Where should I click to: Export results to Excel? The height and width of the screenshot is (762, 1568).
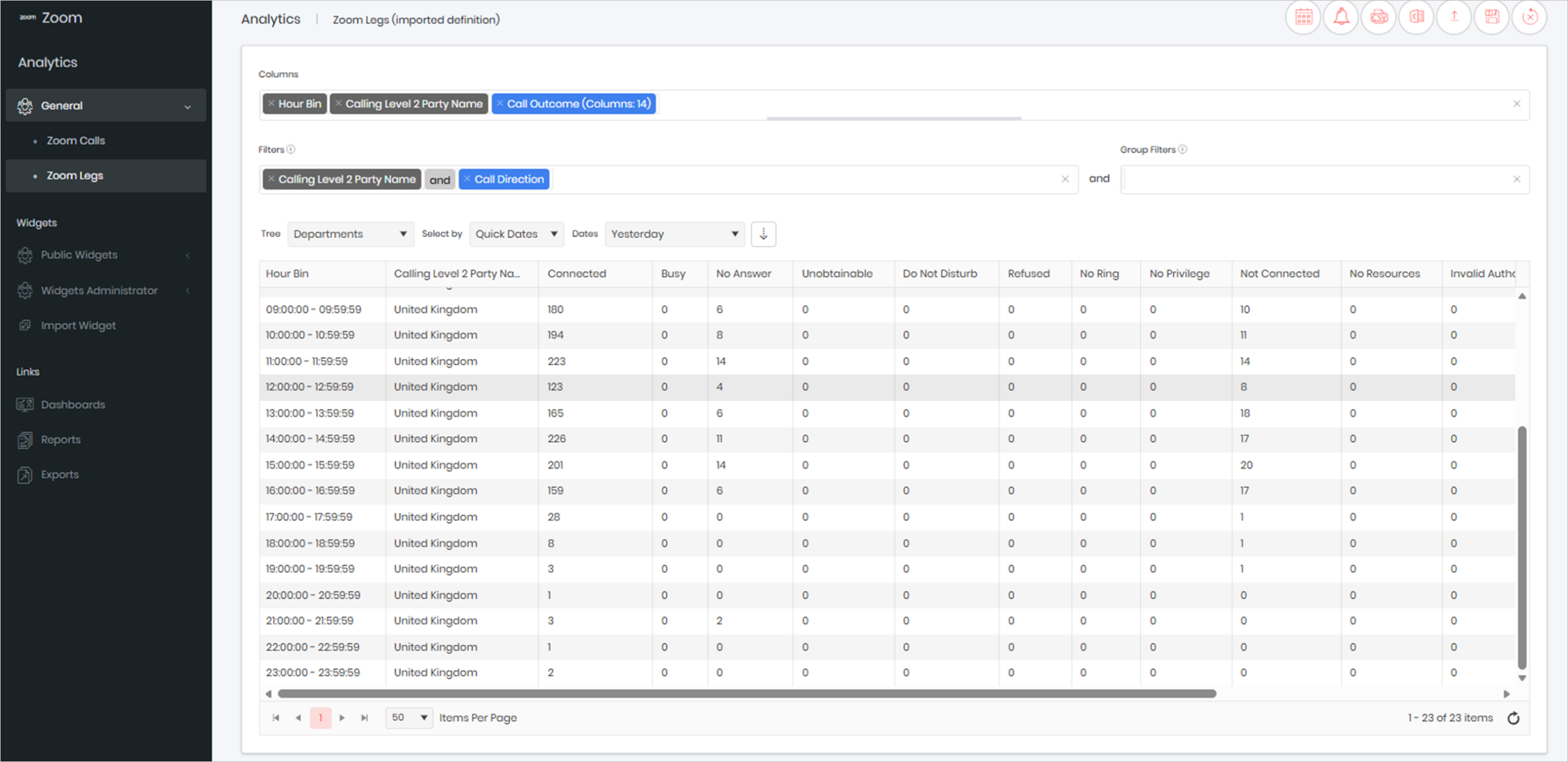(1417, 18)
